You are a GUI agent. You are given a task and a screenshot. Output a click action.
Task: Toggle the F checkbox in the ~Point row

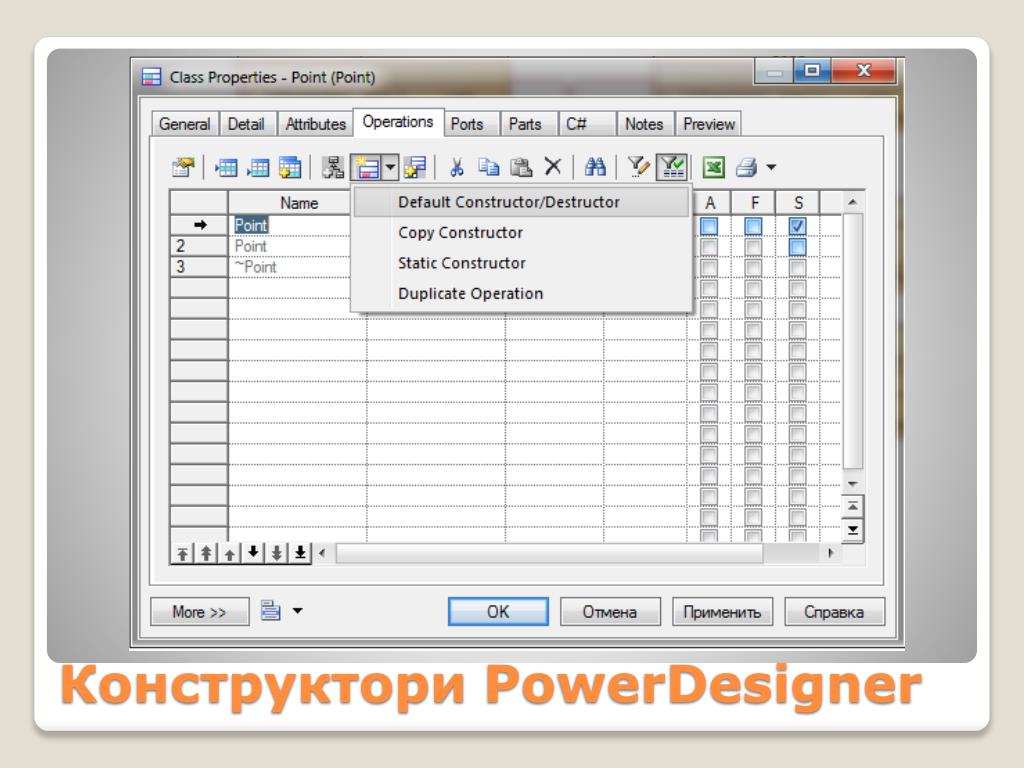tap(753, 268)
